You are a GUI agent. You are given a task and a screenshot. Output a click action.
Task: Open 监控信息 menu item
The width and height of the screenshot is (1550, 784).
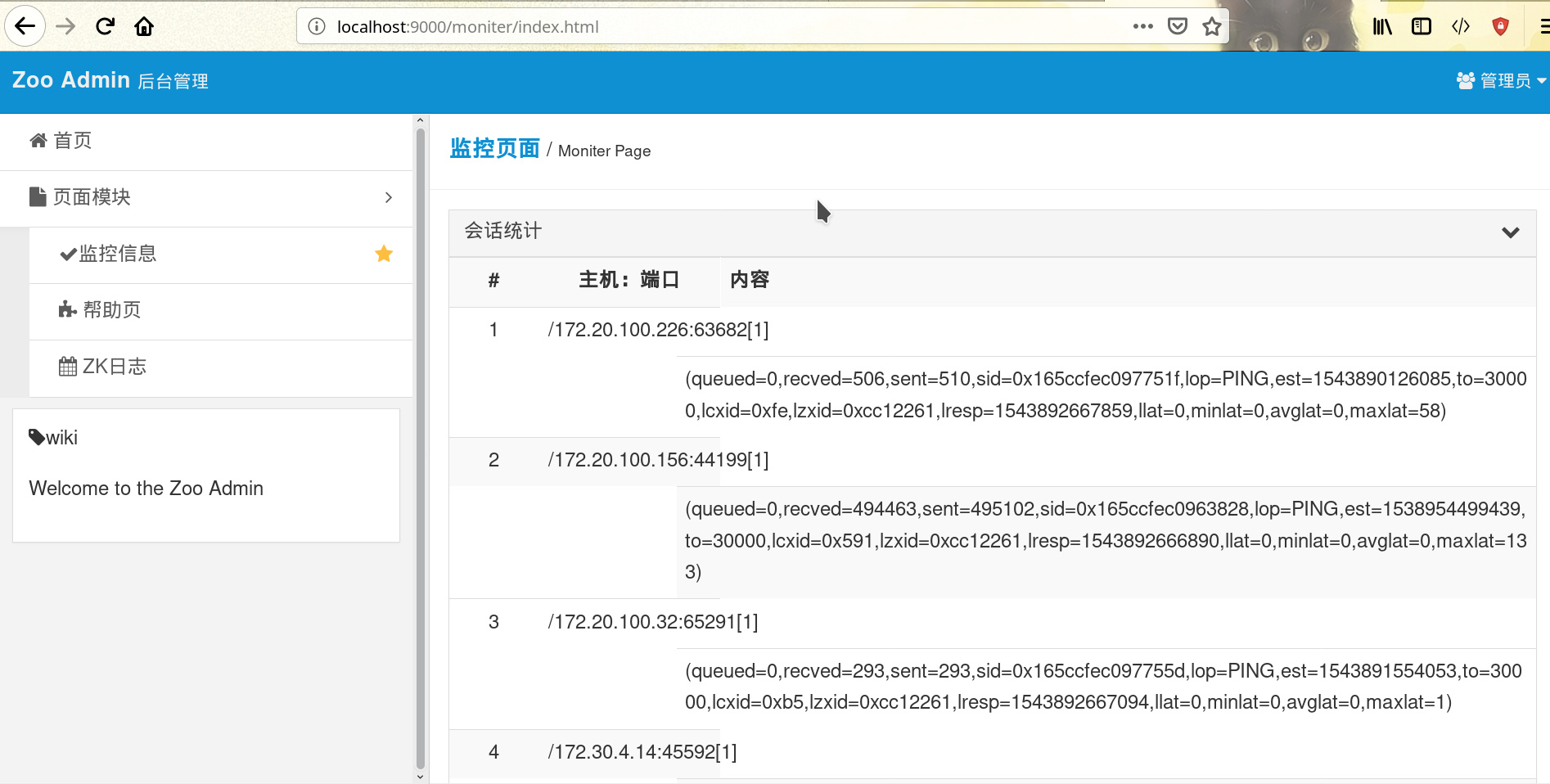[x=221, y=254]
